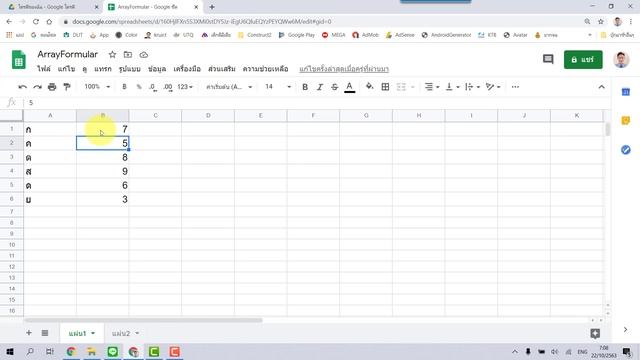Click the Redo icon in toolbar
640x360 pixels.
[x=37, y=87]
